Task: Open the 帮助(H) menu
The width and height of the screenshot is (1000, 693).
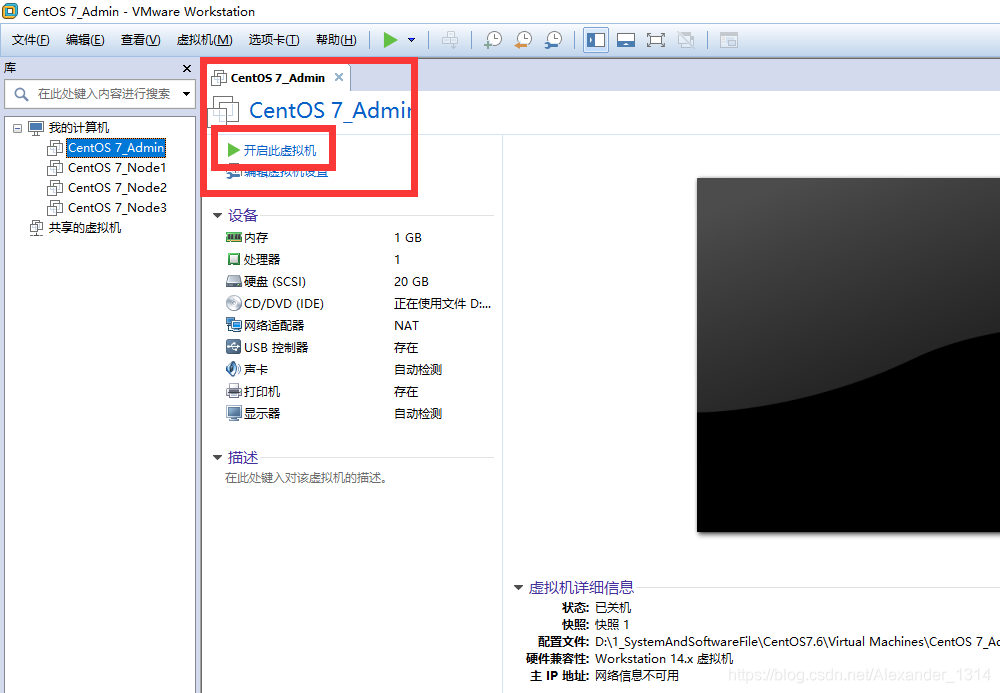Action: [x=336, y=40]
